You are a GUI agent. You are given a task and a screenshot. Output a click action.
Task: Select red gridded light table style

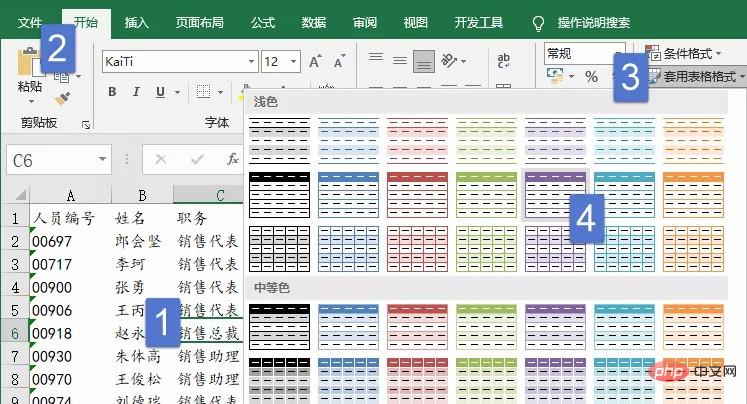tap(417, 249)
